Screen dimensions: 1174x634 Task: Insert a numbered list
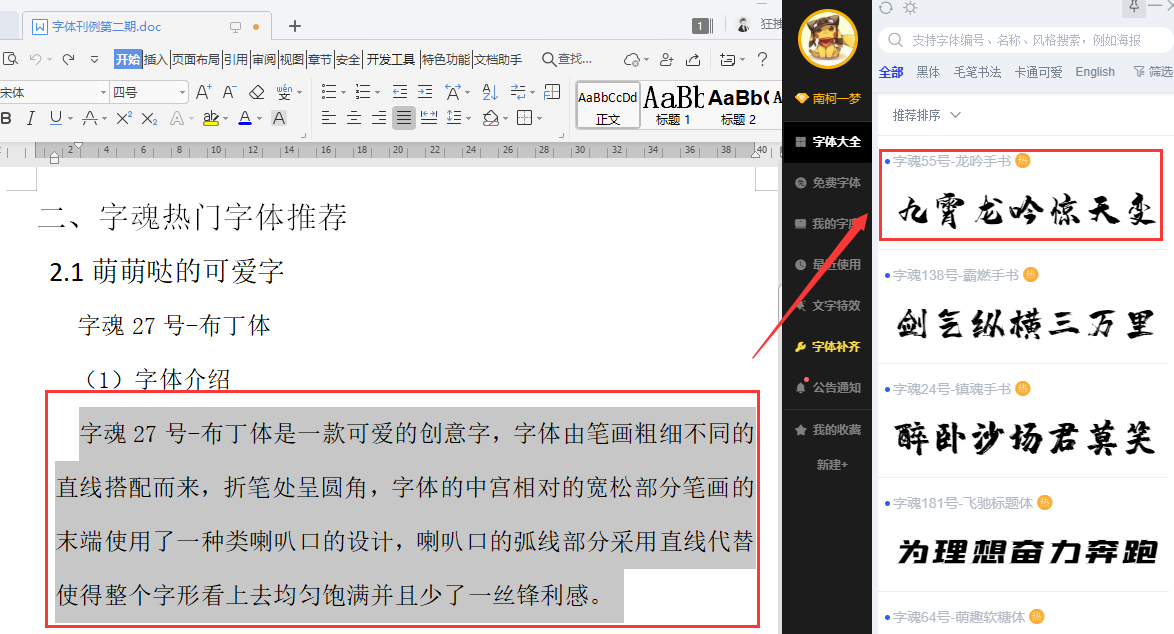point(362,92)
